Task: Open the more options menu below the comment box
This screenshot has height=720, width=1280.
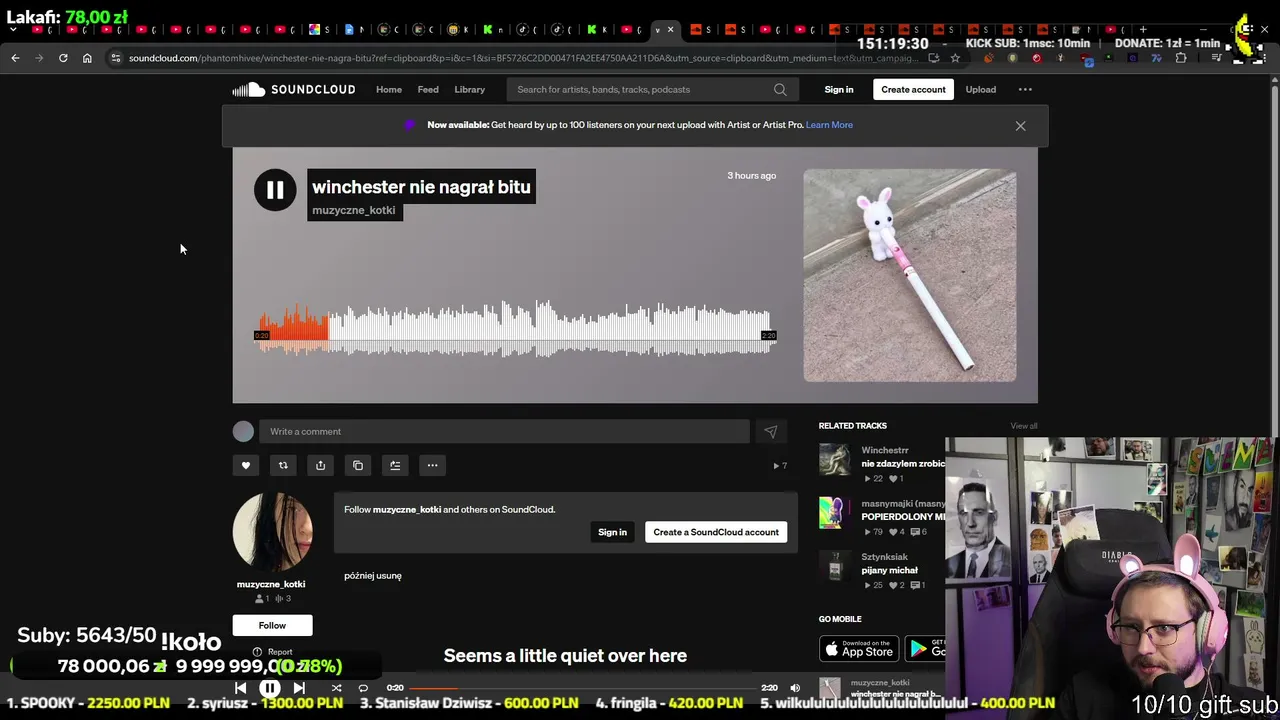Action: (432, 465)
